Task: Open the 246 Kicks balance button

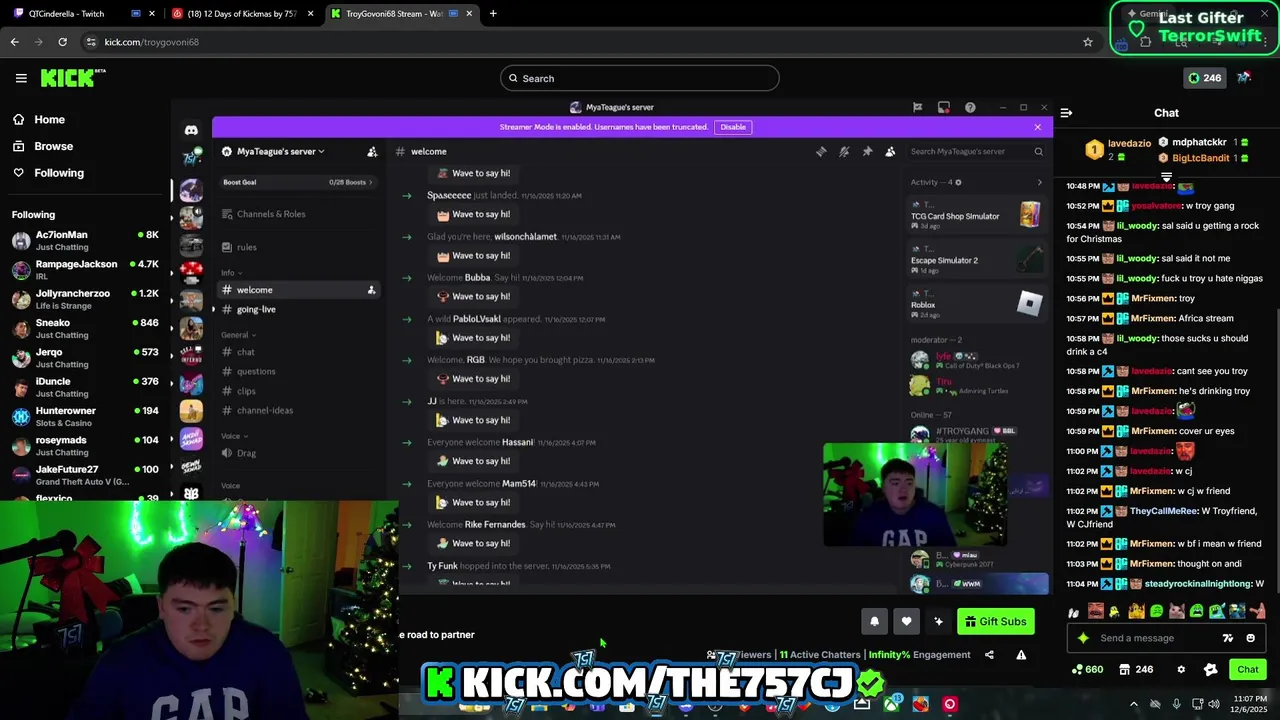Action: (x=1204, y=78)
